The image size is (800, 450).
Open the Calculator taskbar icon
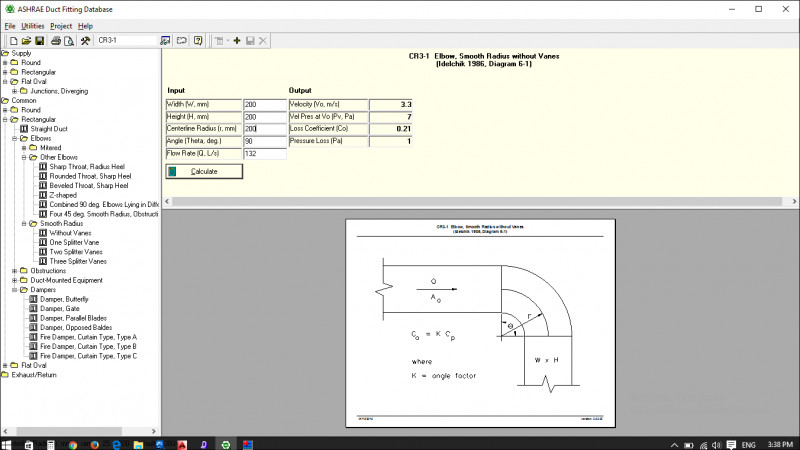coord(51,445)
